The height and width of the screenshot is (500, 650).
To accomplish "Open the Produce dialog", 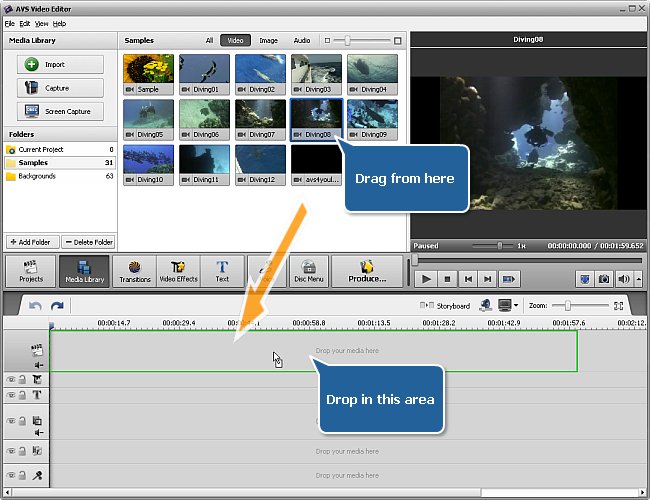I will click(367, 272).
